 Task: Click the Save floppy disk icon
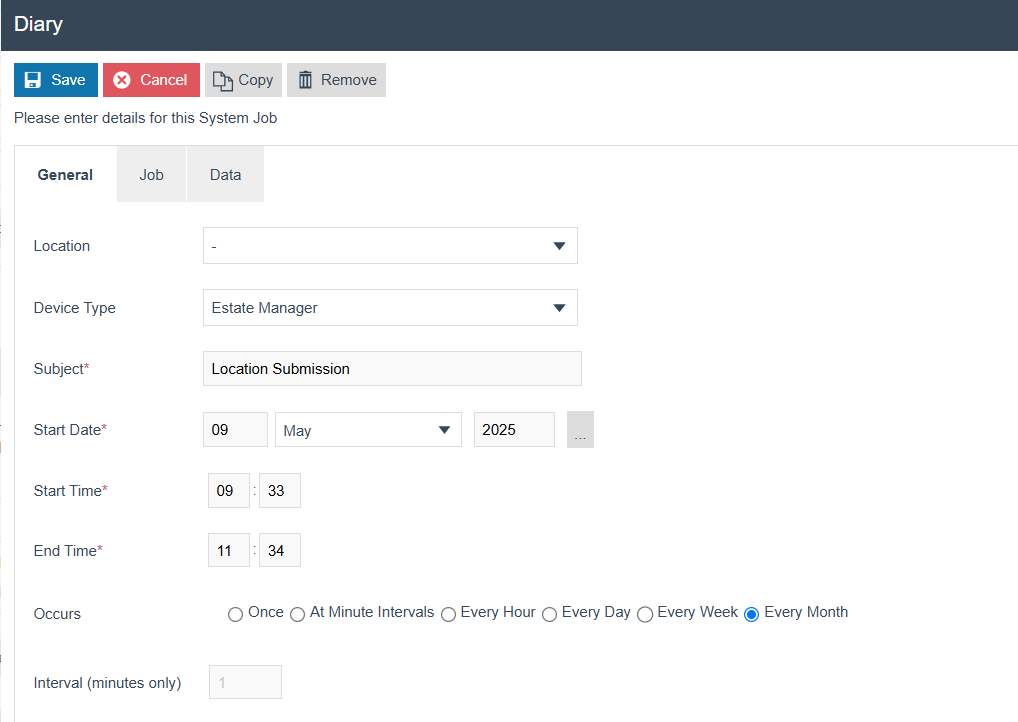(33, 80)
